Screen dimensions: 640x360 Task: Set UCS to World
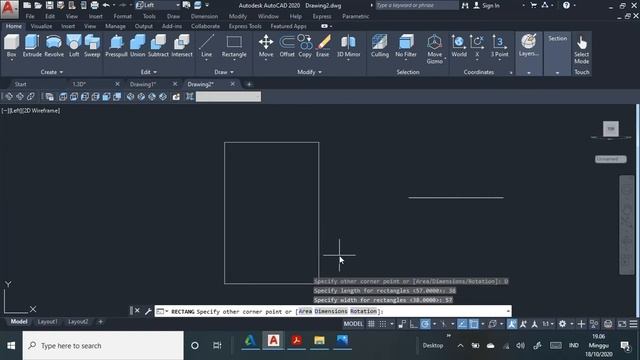click(459, 46)
